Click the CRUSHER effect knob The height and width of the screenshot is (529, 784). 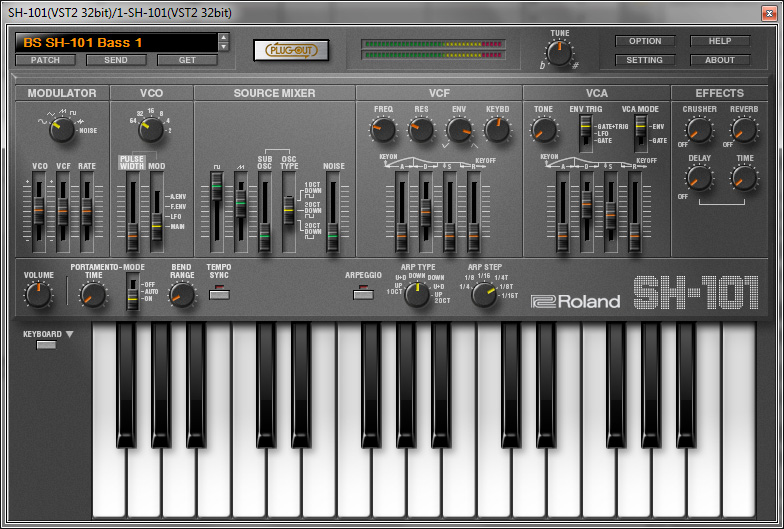coord(699,130)
